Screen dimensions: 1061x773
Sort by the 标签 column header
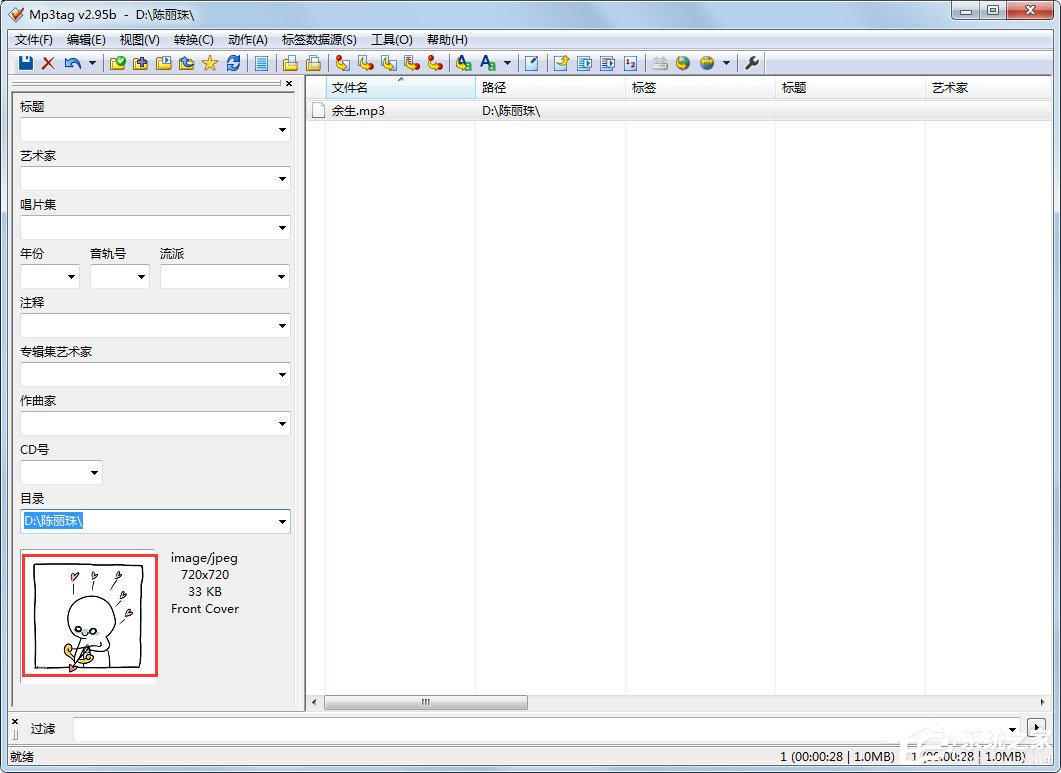pos(700,87)
